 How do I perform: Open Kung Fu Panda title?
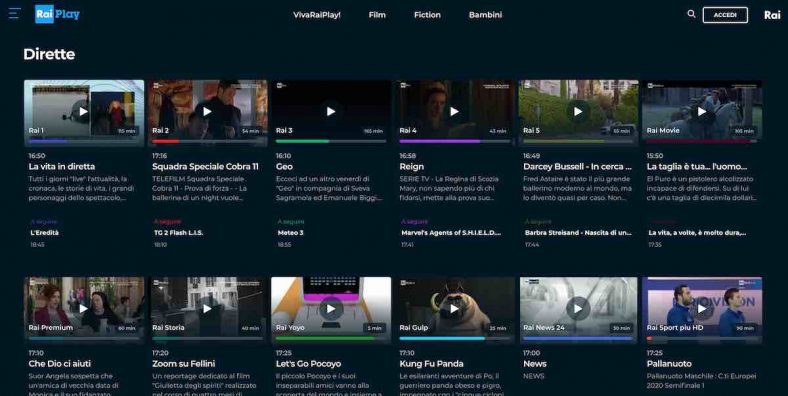click(431, 363)
